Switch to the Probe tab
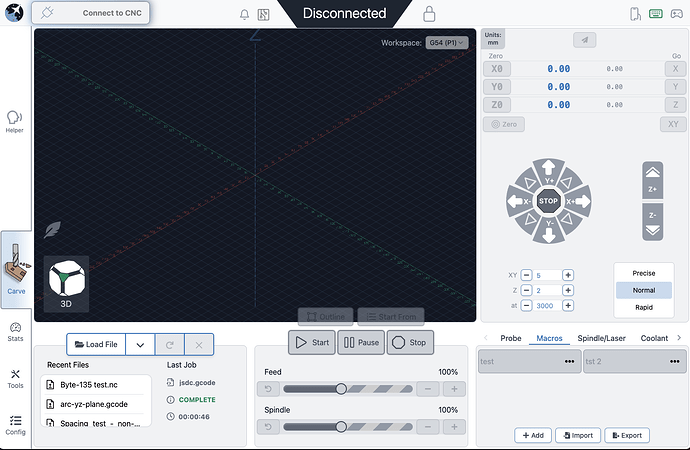The height and width of the screenshot is (450, 690). click(510, 338)
